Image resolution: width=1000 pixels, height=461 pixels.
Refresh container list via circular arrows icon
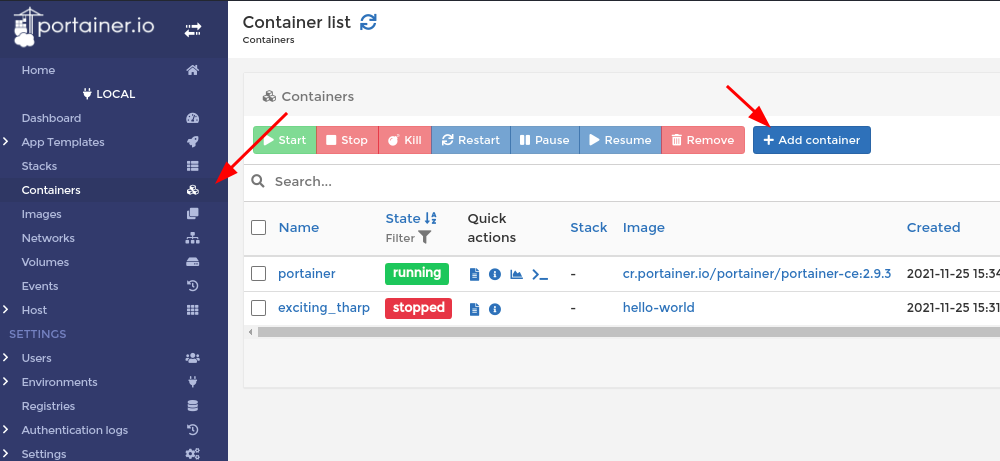[x=369, y=22]
